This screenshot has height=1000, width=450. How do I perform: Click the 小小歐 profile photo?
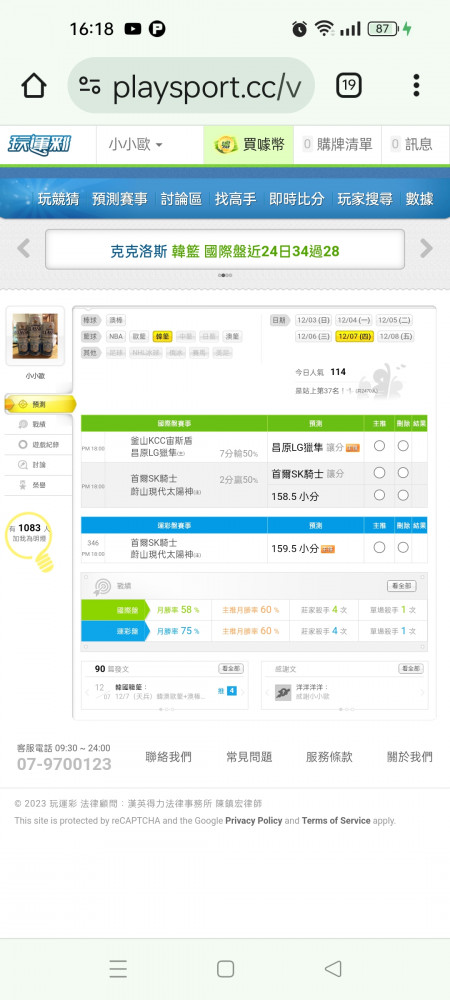pyautogui.click(x=35, y=336)
